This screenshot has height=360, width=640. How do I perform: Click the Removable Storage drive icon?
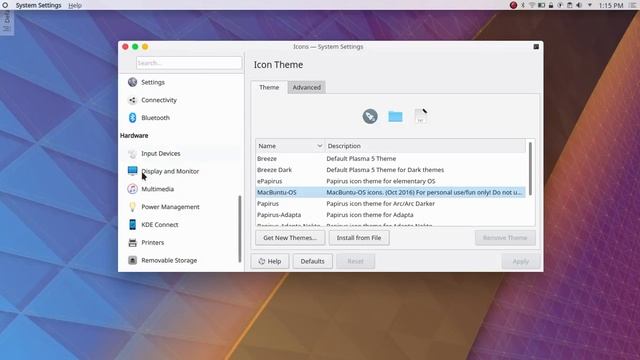tap(132, 260)
